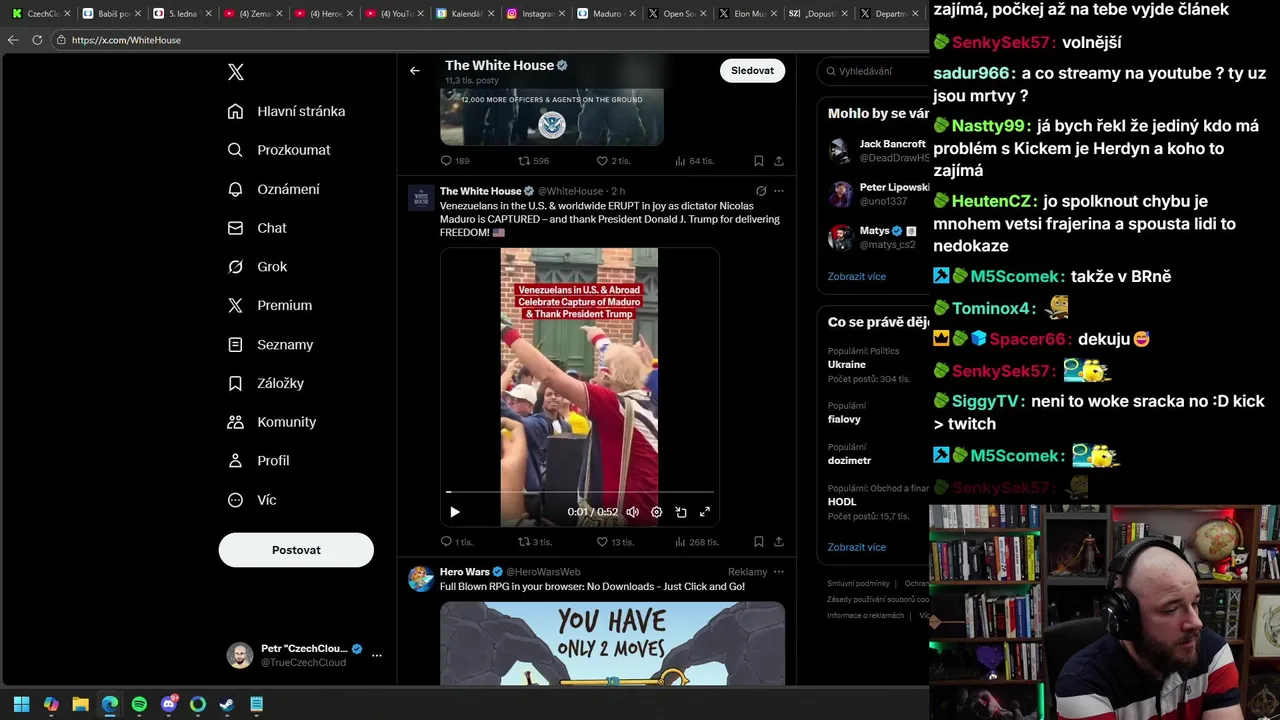This screenshot has width=1280, height=720.
Task: Like the Maduro post (13 tis.)
Action: coord(615,542)
